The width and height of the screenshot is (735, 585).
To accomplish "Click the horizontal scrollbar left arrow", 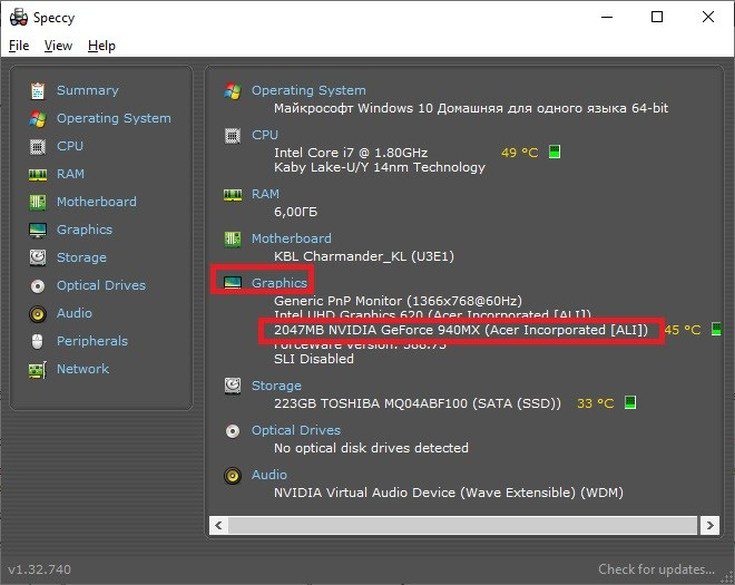I will pos(218,525).
